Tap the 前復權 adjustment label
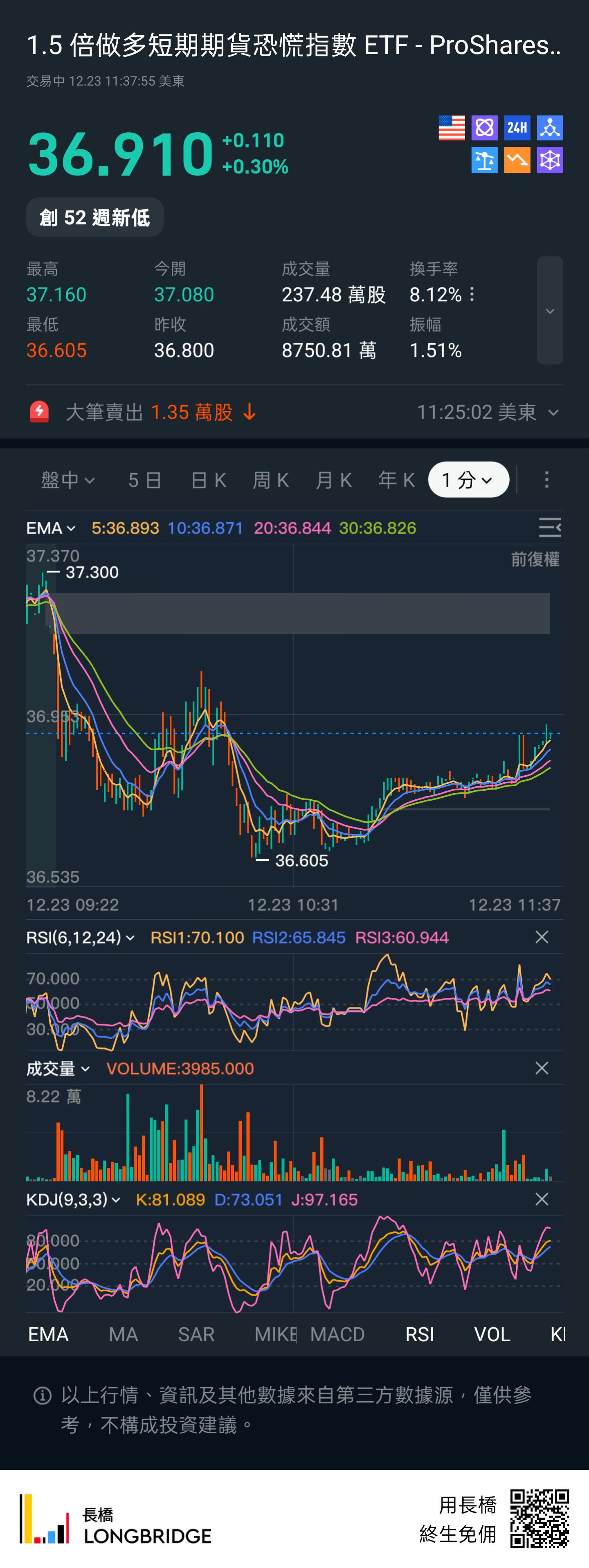The height and width of the screenshot is (1568, 589). point(534,559)
